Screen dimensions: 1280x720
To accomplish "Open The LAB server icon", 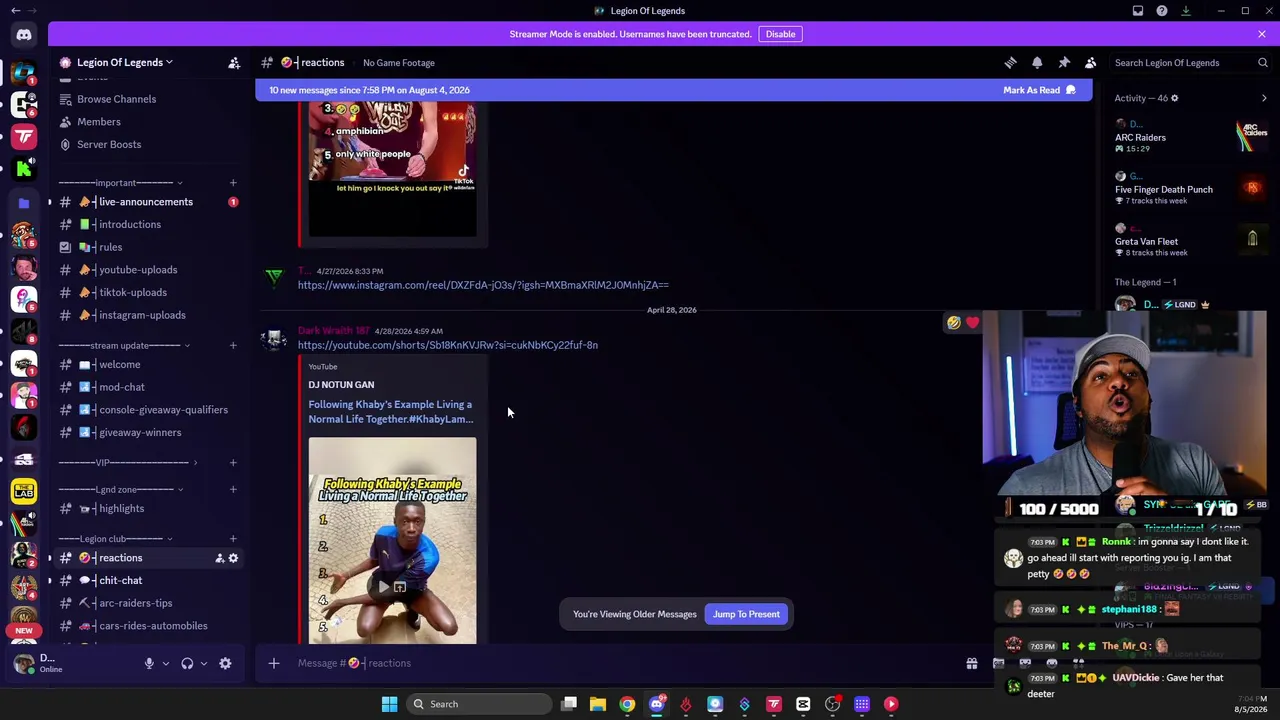I will pyautogui.click(x=24, y=491).
